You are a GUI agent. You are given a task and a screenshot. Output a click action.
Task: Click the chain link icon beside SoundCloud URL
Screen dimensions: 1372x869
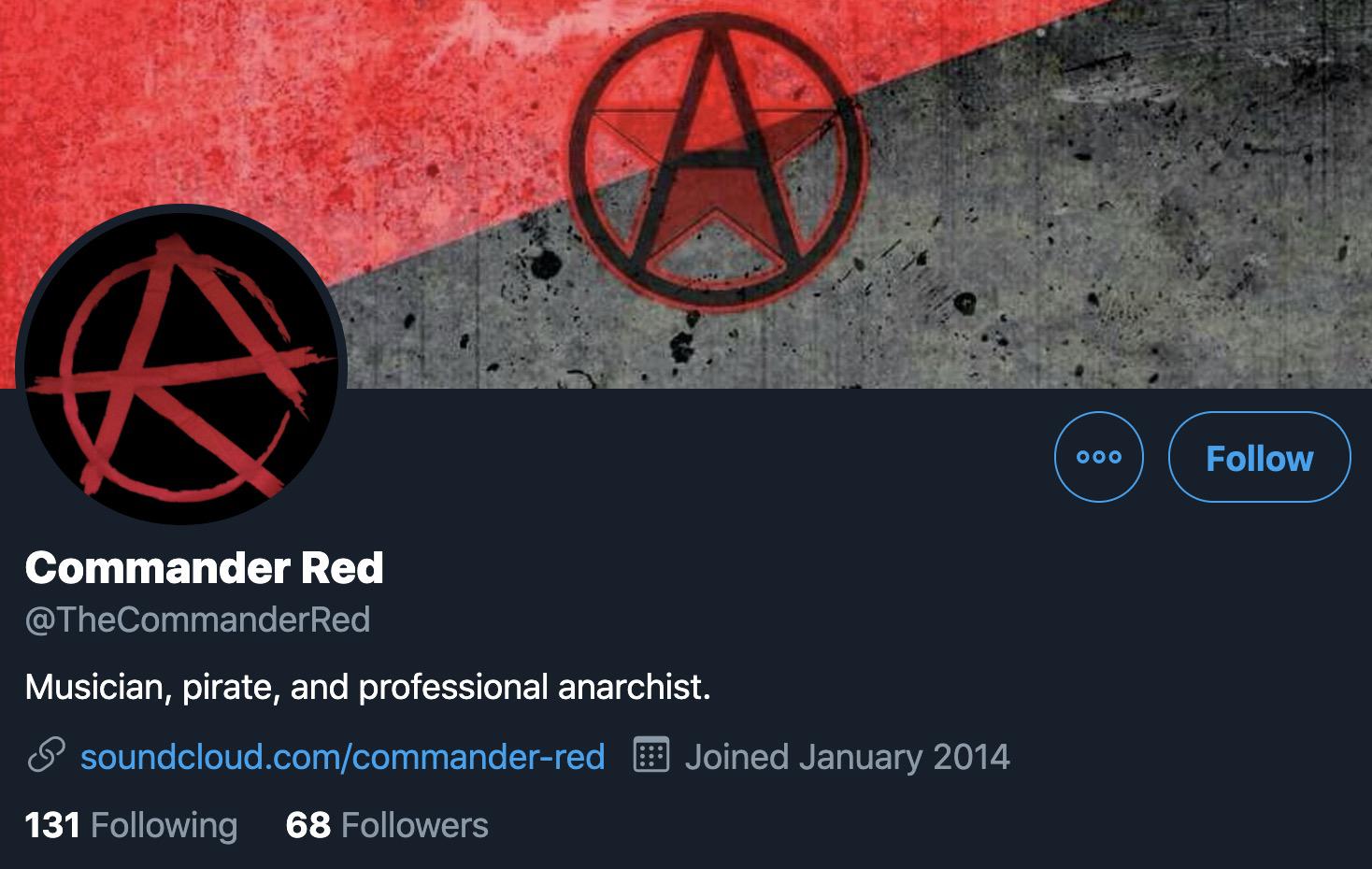(46, 755)
